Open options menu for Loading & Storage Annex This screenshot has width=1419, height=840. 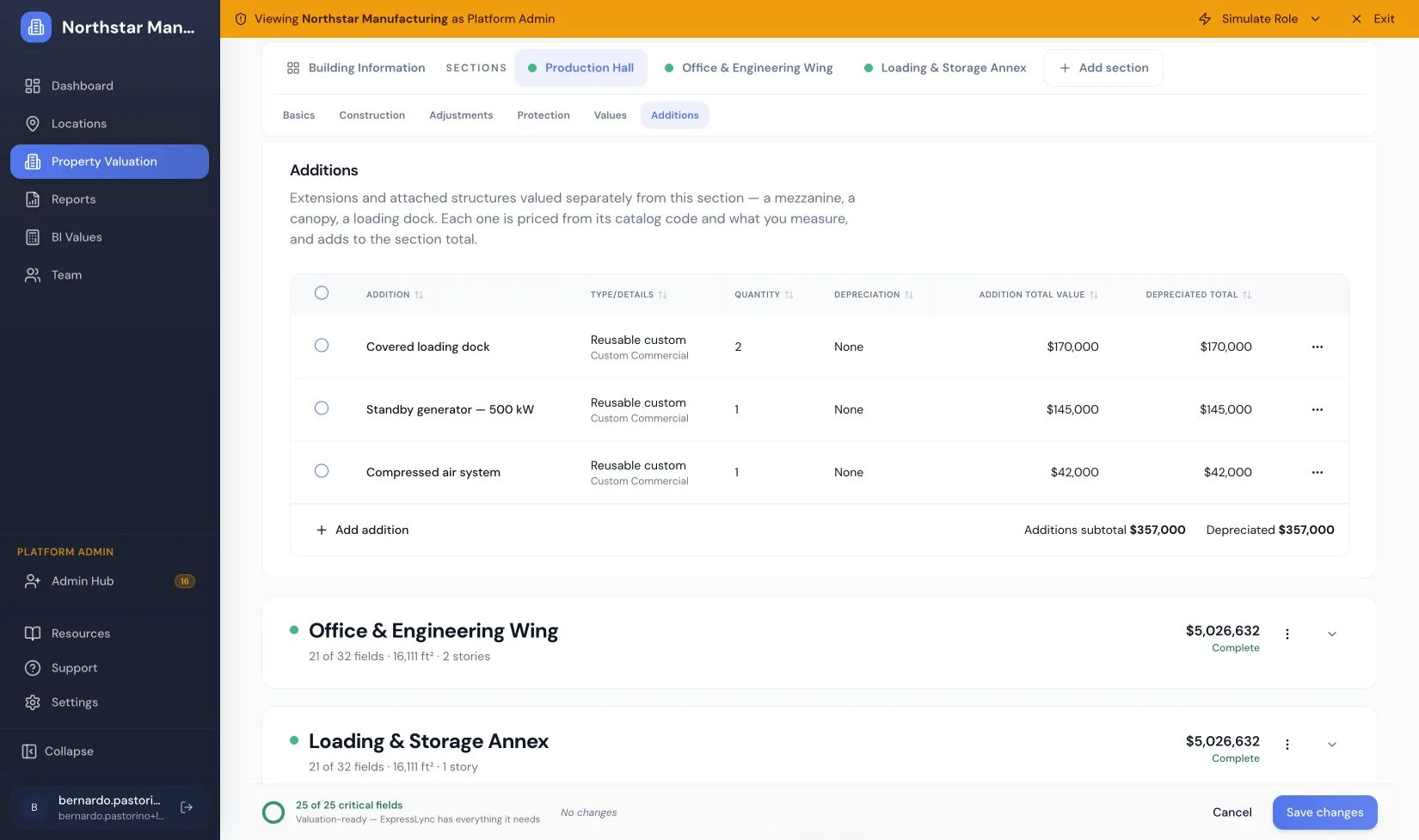(1287, 745)
